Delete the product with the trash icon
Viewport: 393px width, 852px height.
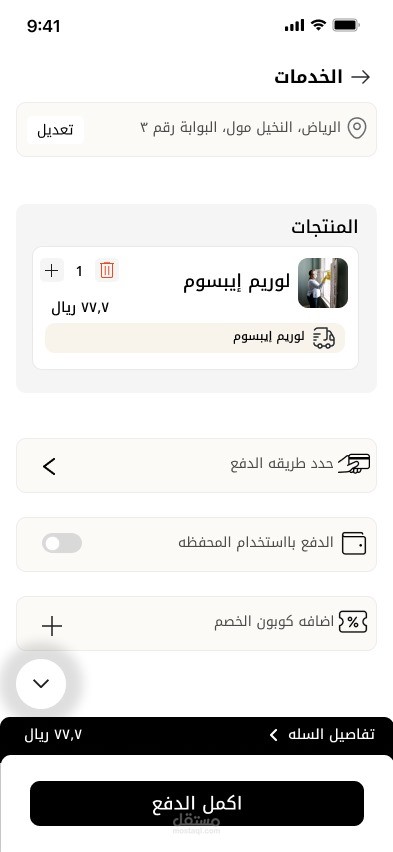(107, 270)
